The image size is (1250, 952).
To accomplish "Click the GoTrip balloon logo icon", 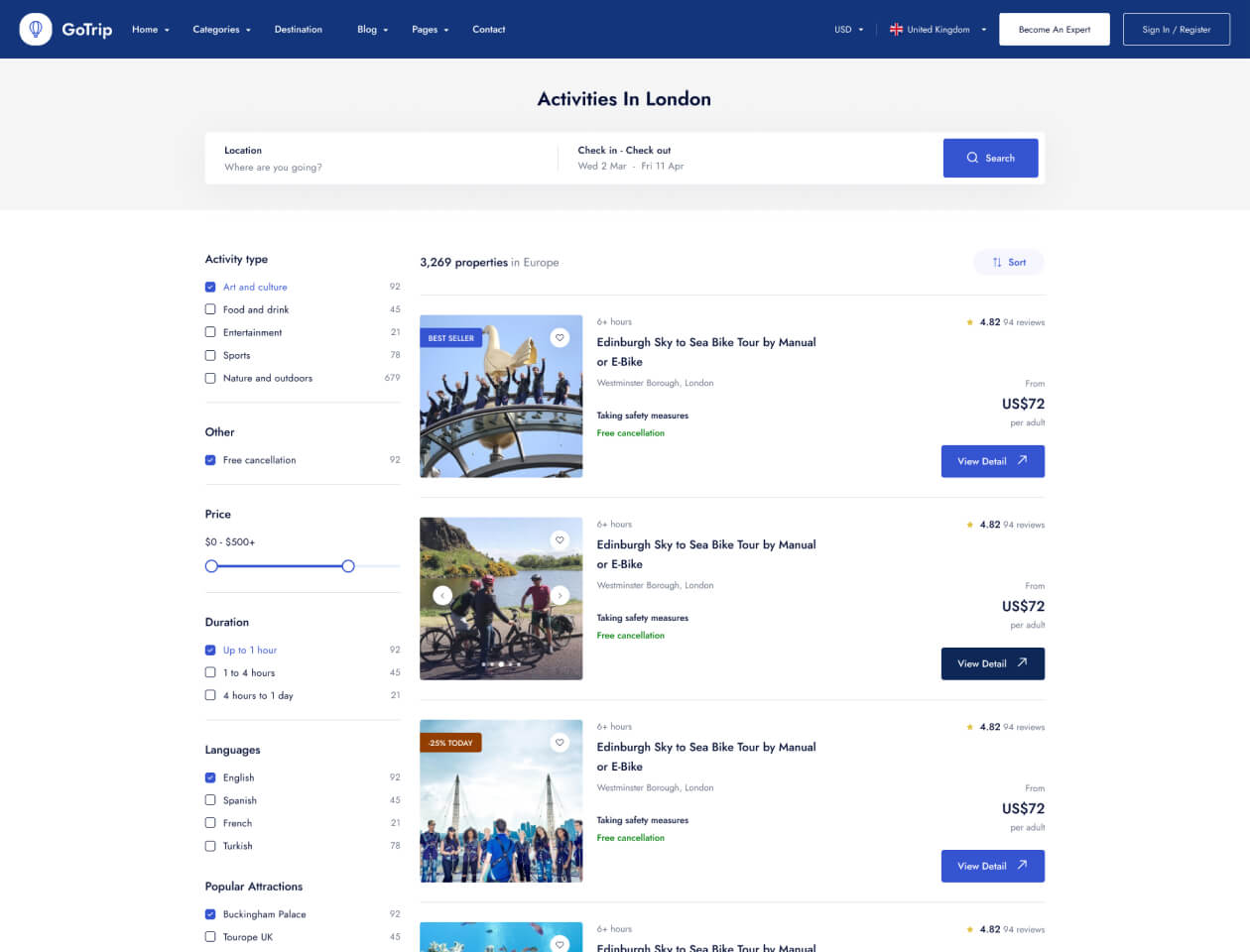I will tap(36, 30).
